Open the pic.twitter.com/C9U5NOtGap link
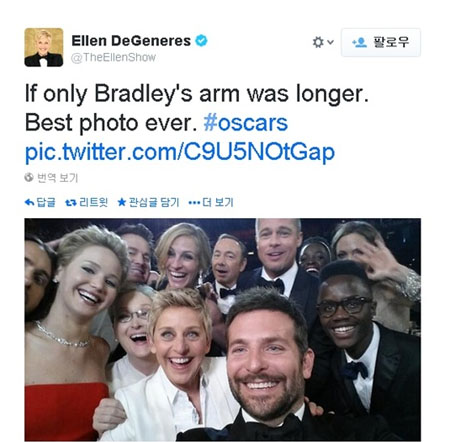The height and width of the screenshot is (442, 450). coord(180,153)
